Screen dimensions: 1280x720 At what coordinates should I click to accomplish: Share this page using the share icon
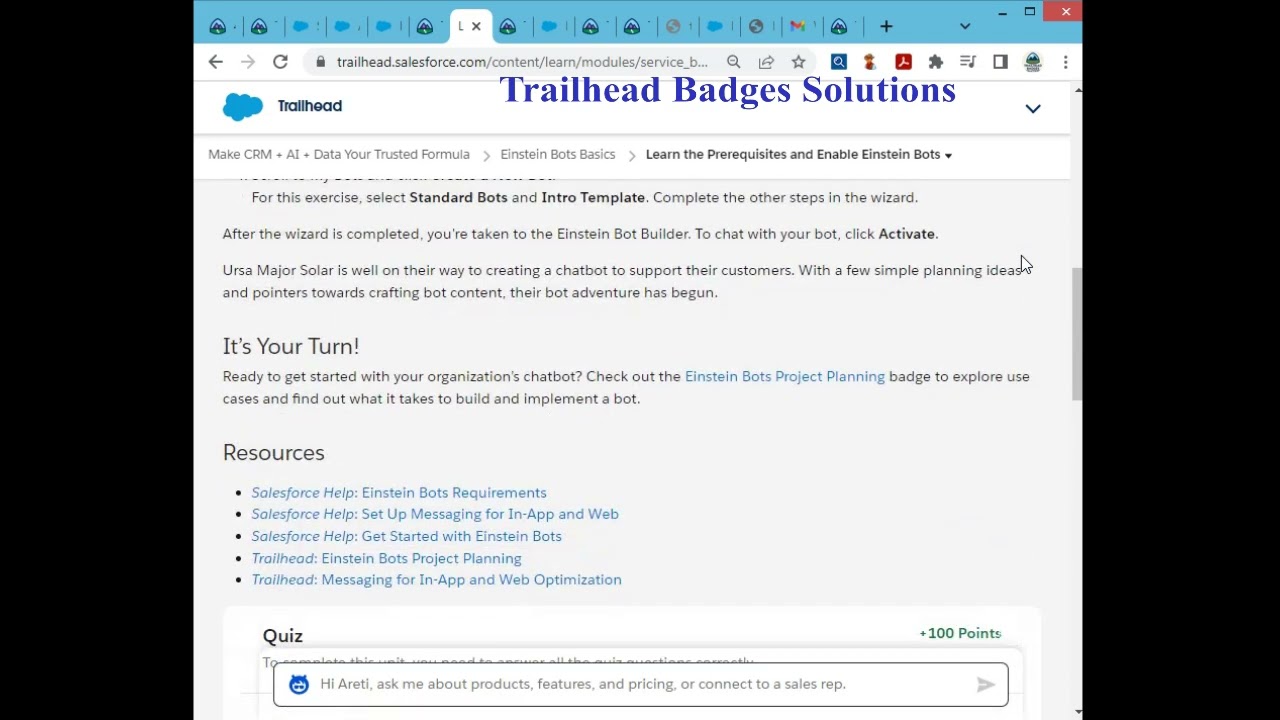click(x=766, y=62)
